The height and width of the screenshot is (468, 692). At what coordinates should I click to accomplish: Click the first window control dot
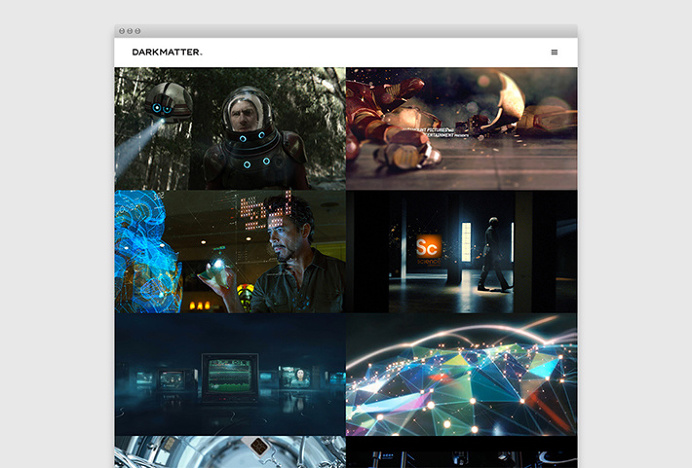[122, 31]
